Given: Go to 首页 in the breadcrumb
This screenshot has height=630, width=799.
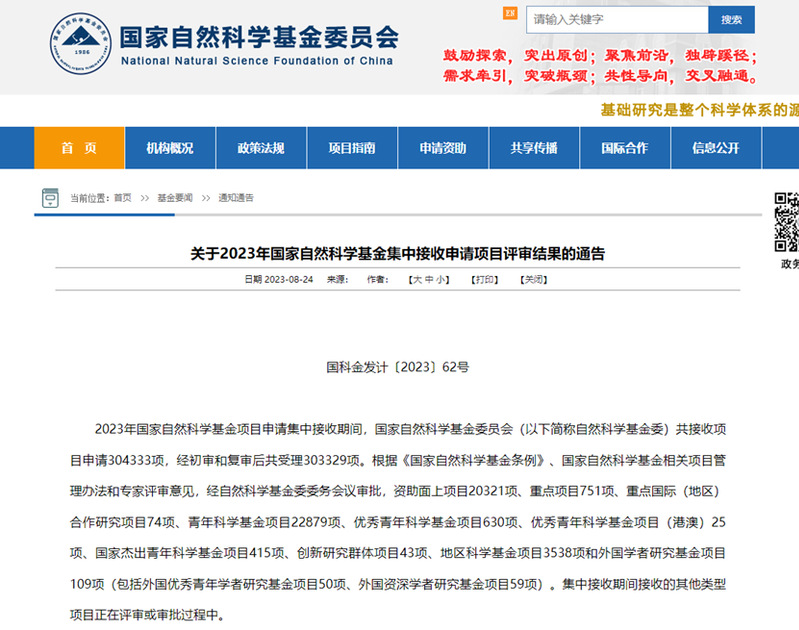Looking at the screenshot, I should coord(122,198).
